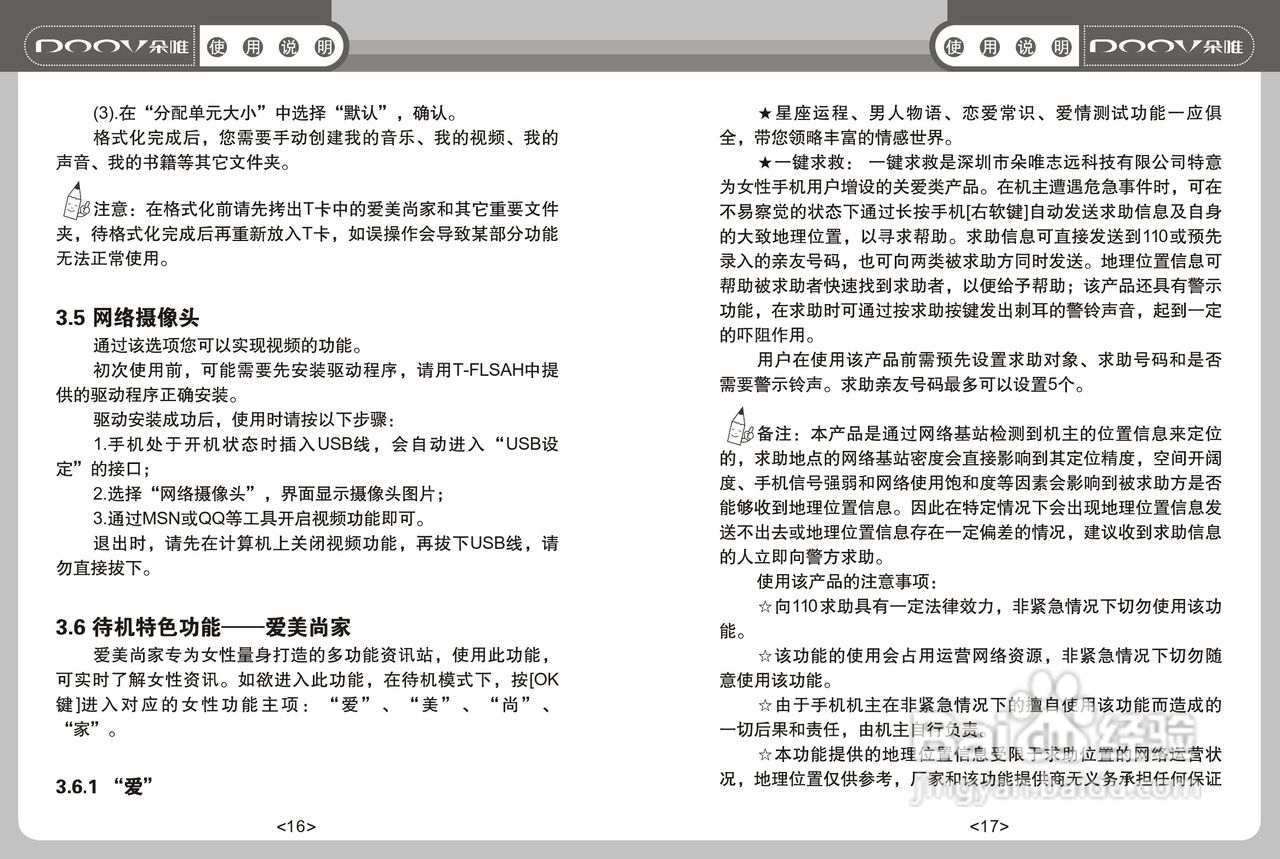Click the line starting ★一键求救
The width and height of the screenshot is (1280, 859).
[990, 162]
